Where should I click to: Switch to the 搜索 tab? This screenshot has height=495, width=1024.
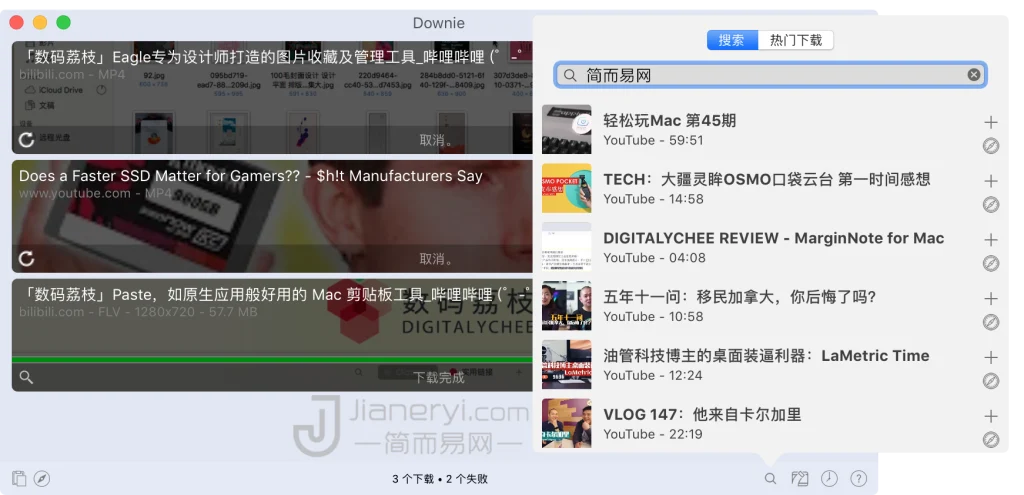coord(732,40)
